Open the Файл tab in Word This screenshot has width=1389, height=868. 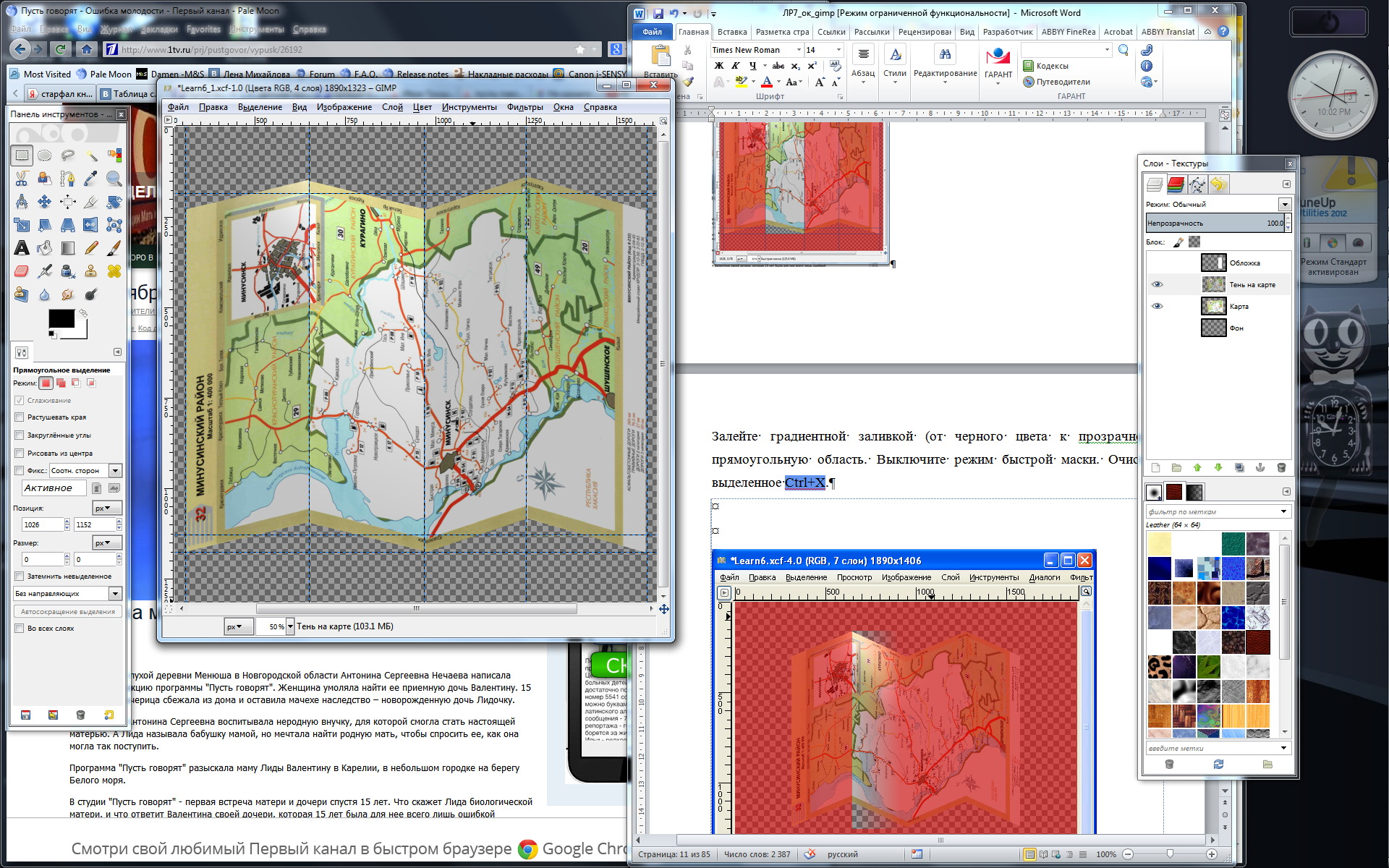[x=652, y=32]
